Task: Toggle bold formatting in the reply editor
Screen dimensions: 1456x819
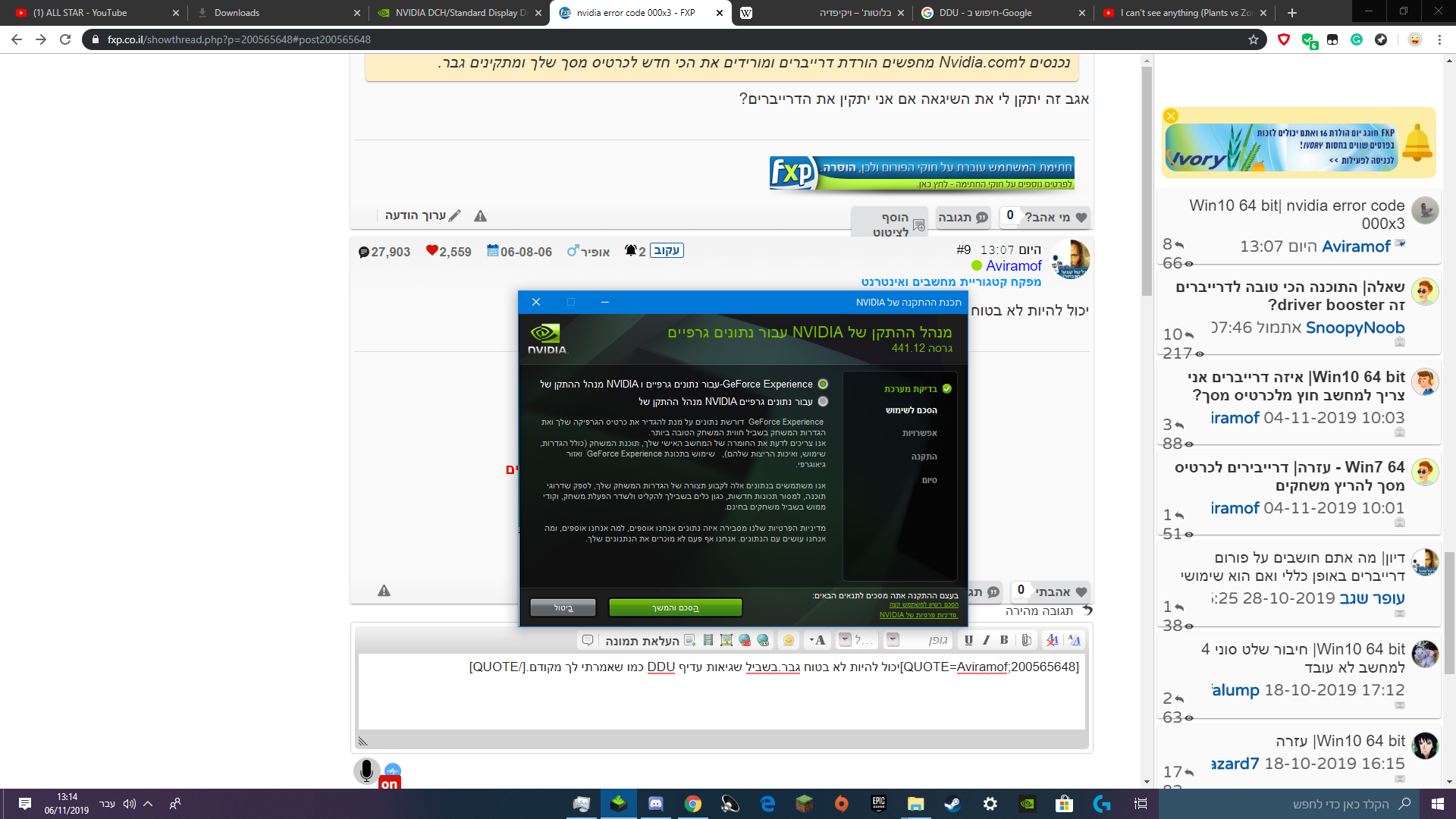Action: pos(1003,640)
